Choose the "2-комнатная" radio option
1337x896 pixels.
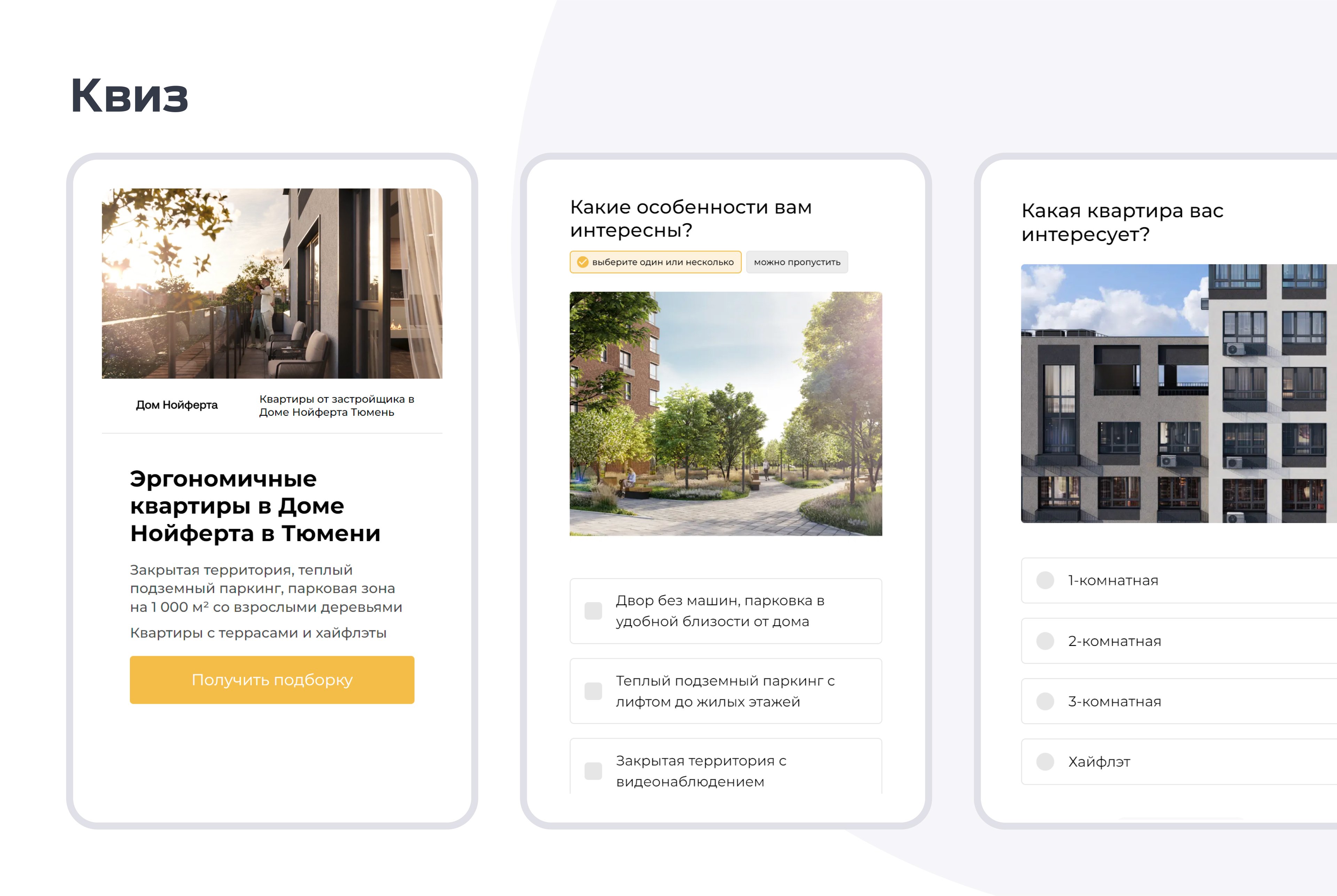pos(1045,641)
